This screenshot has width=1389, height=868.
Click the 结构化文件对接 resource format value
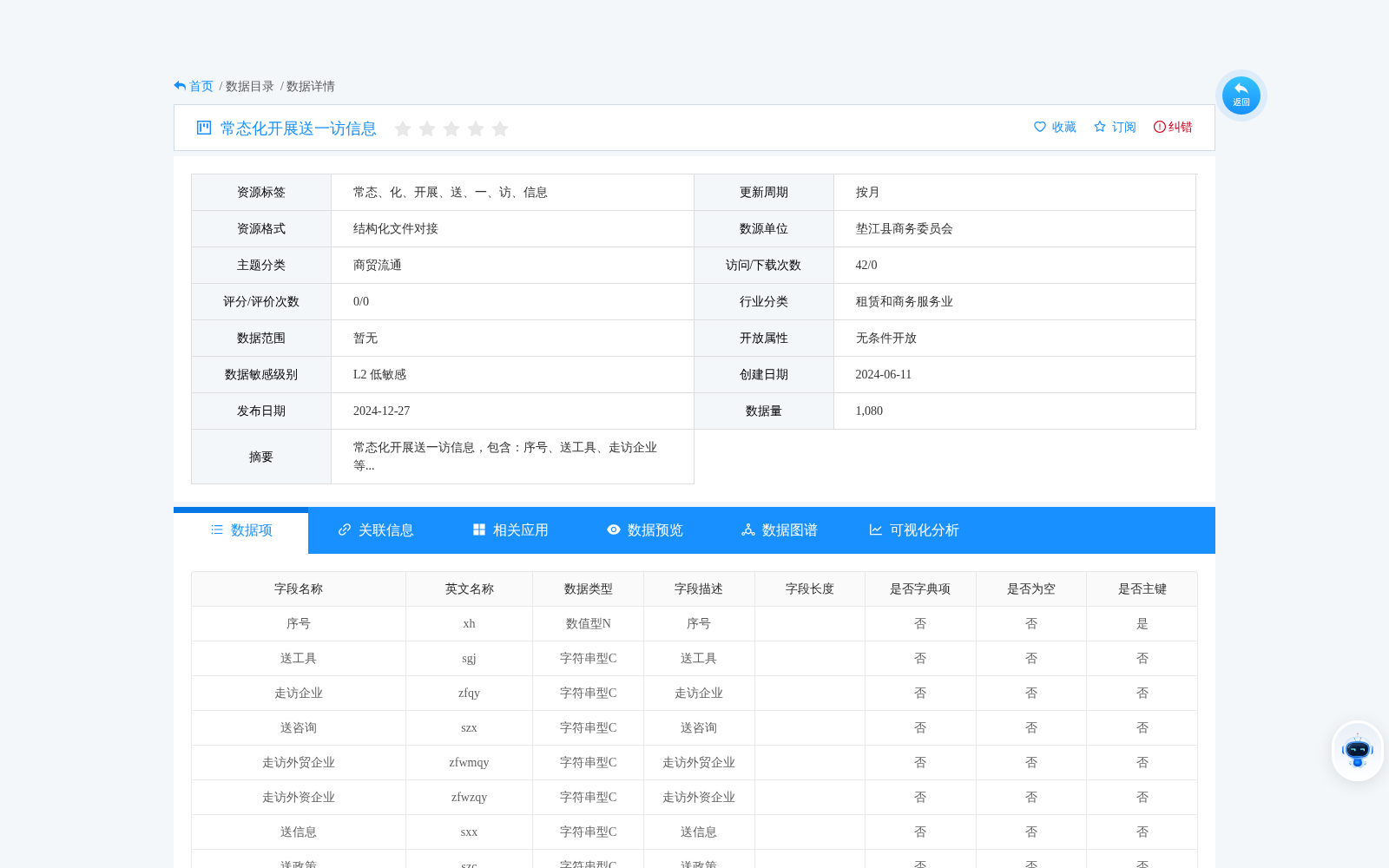pos(396,229)
